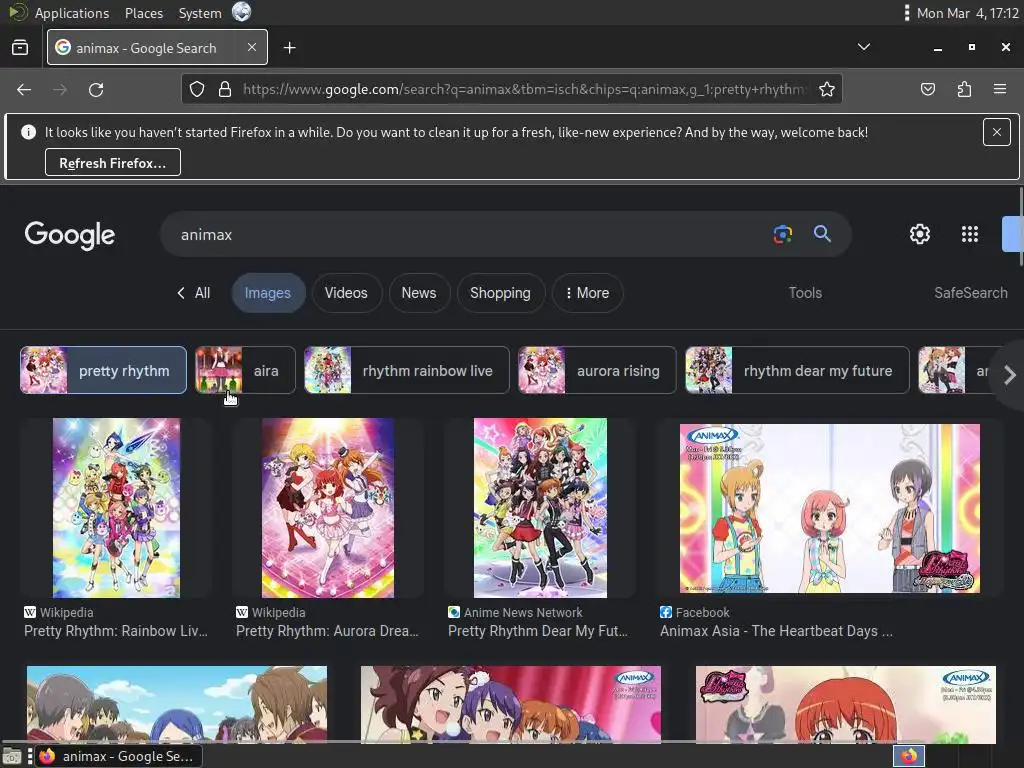Deselect the pretty rhythm chip

(103, 370)
